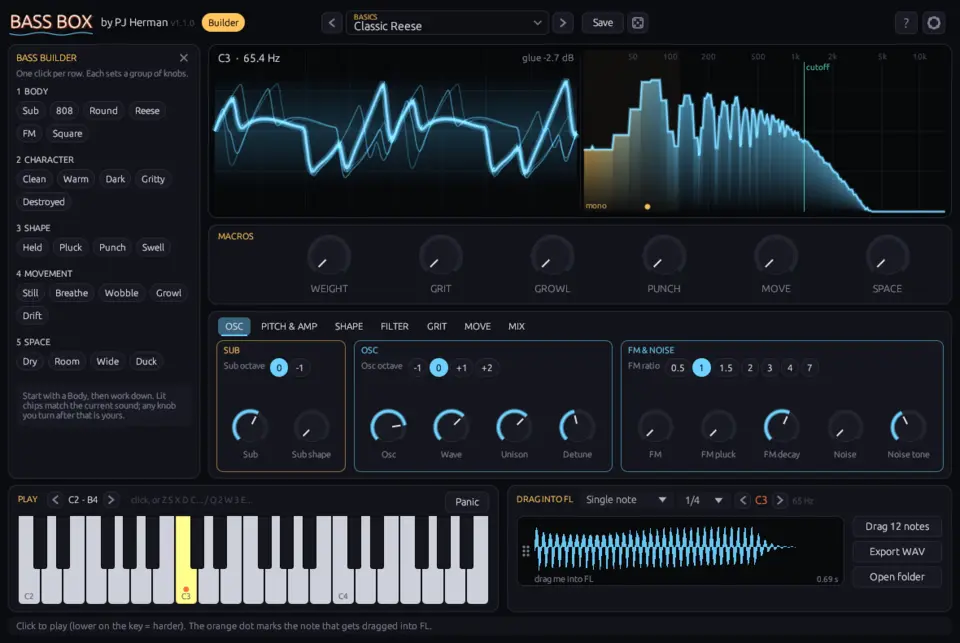This screenshot has height=643, width=960.
Task: Set FM ratio to 1.5
Action: point(726,367)
